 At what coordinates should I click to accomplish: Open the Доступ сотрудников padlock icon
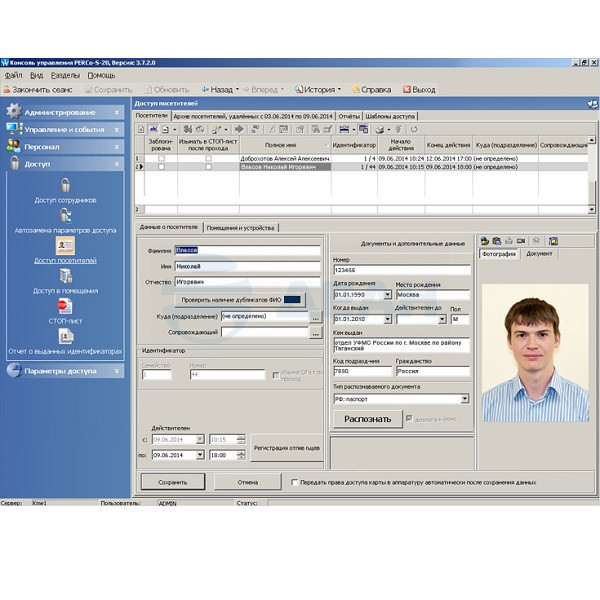click(65, 185)
